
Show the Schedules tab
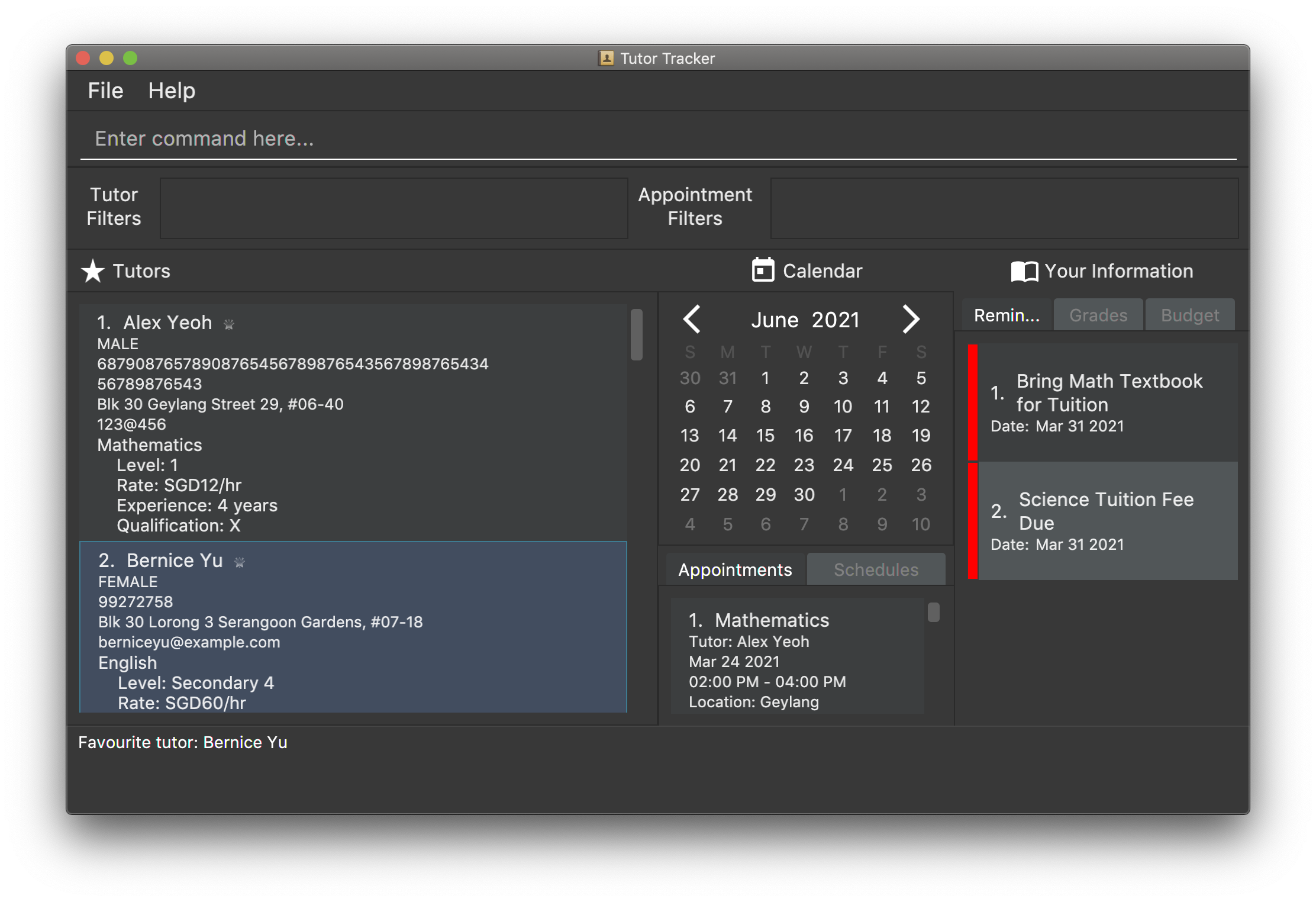click(876, 569)
